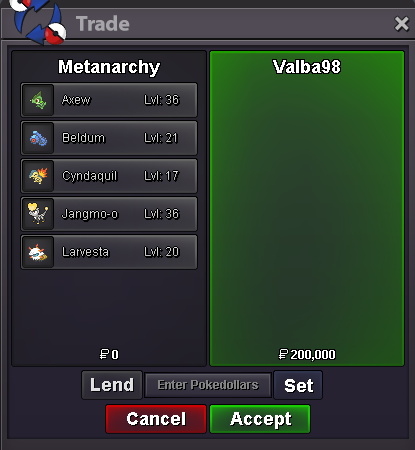Click the Set button
The width and height of the screenshot is (415, 450).
pos(298,385)
